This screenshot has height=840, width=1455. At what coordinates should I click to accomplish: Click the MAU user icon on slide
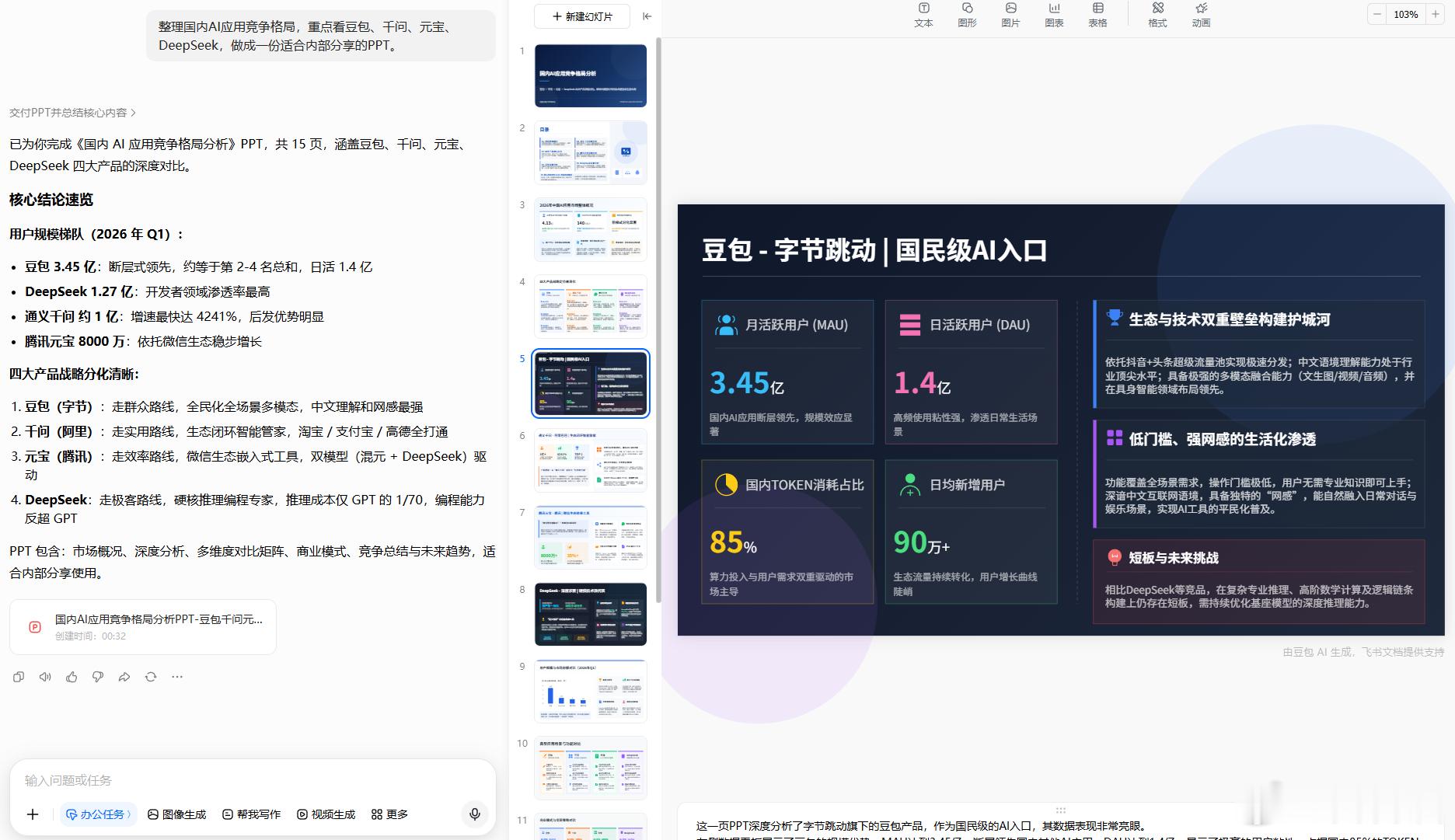coord(726,325)
